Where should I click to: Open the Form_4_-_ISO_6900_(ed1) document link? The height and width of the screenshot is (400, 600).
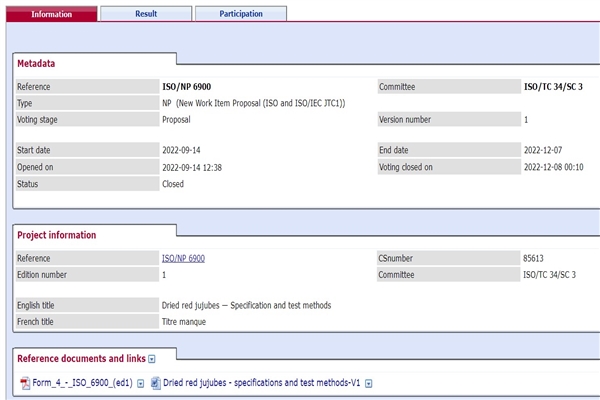[x=83, y=382]
